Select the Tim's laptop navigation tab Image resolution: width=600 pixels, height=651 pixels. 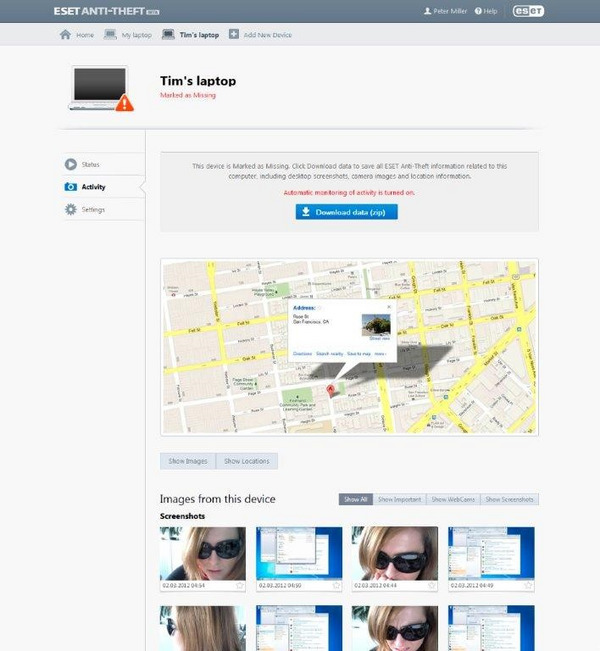199,35
